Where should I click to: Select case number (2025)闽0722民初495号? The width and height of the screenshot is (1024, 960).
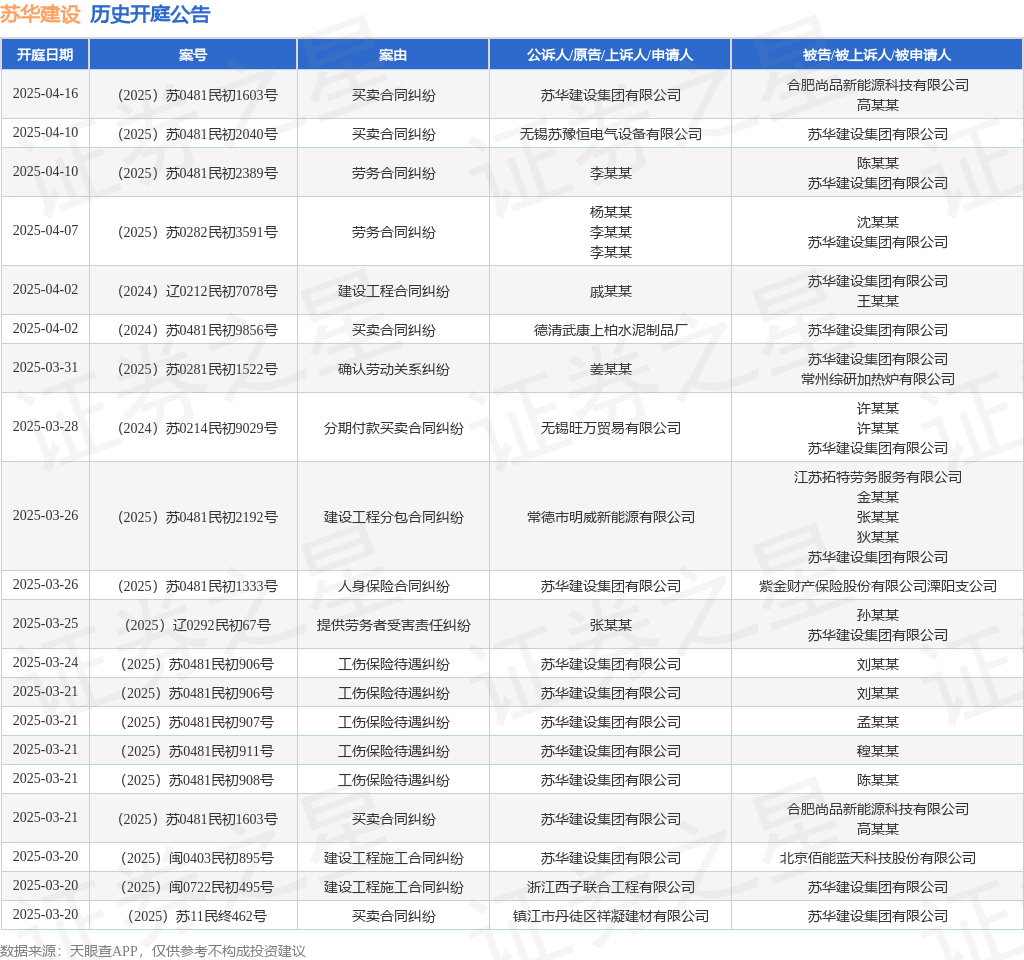click(x=197, y=888)
